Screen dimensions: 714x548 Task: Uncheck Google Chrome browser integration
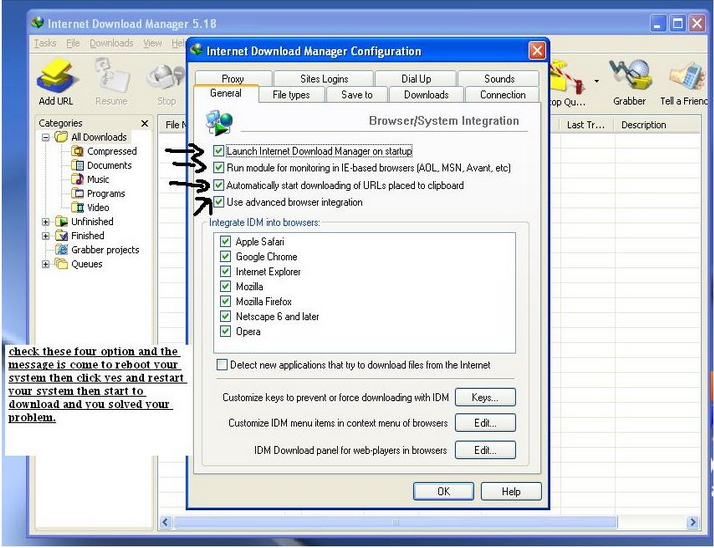click(x=226, y=257)
